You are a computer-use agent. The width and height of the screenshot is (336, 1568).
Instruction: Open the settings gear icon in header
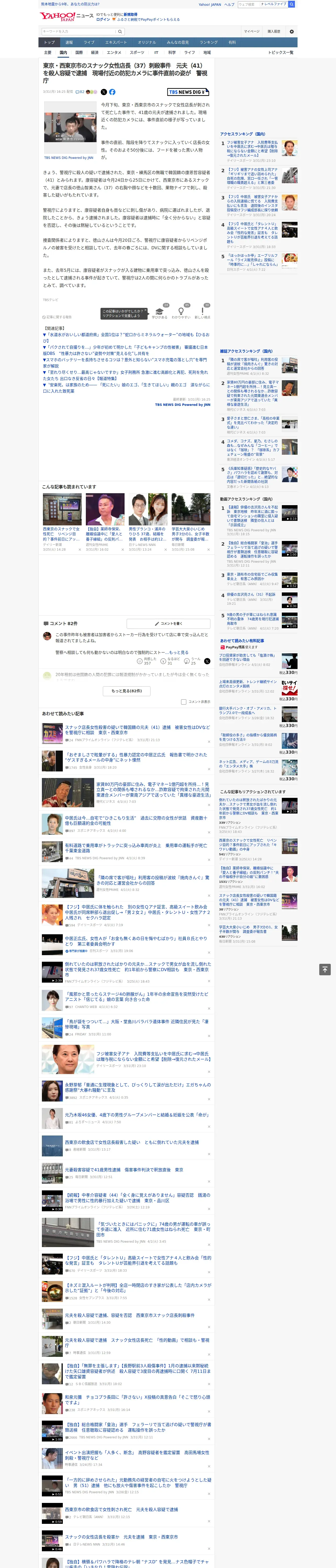[292, 32]
